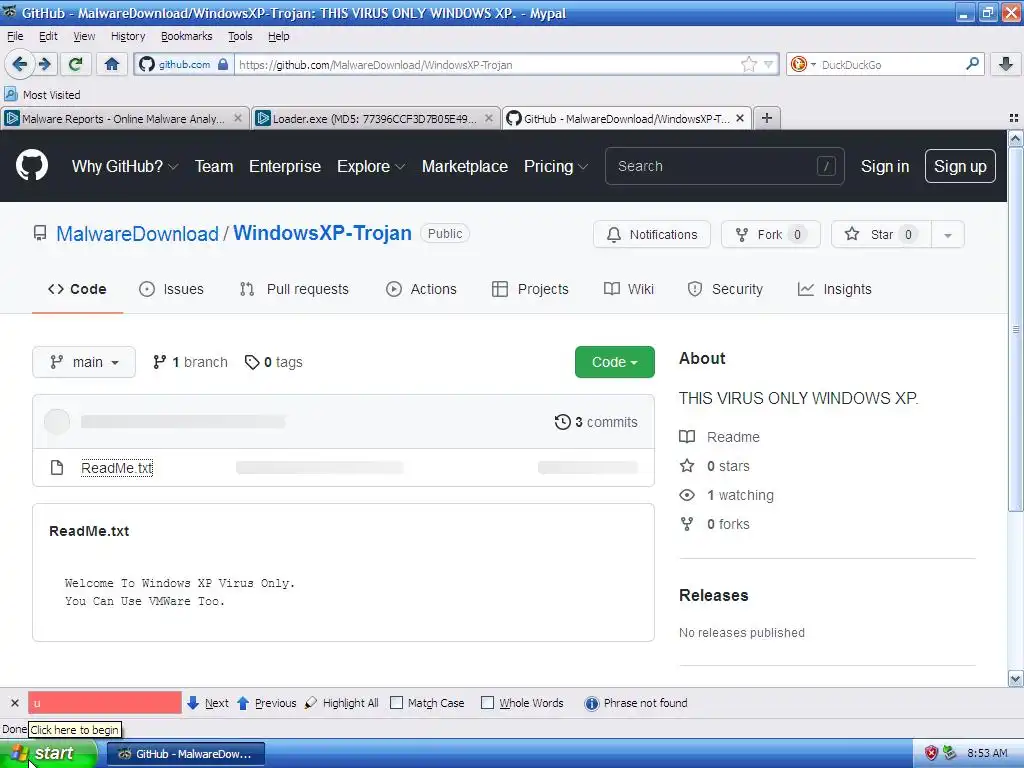This screenshot has width=1024, height=768.
Task: Open the Help menu
Action: tap(279, 36)
